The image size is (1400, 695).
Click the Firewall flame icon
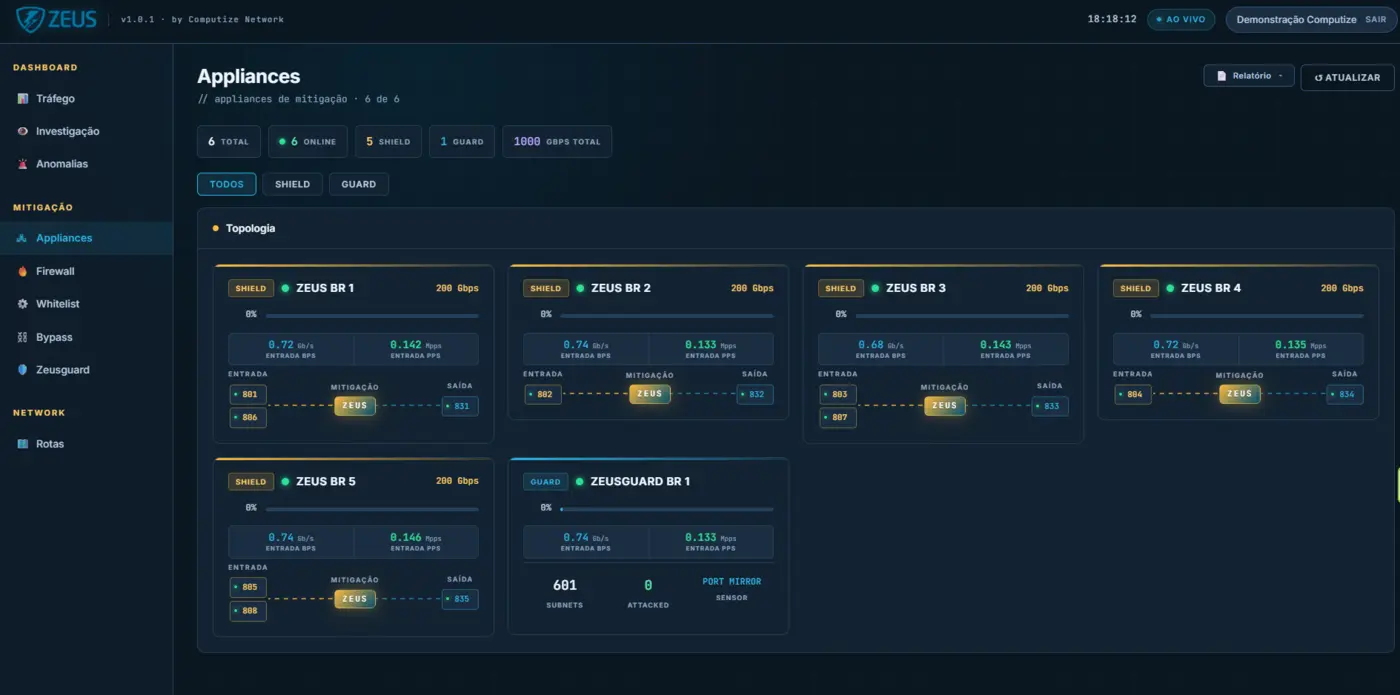click(x=23, y=271)
